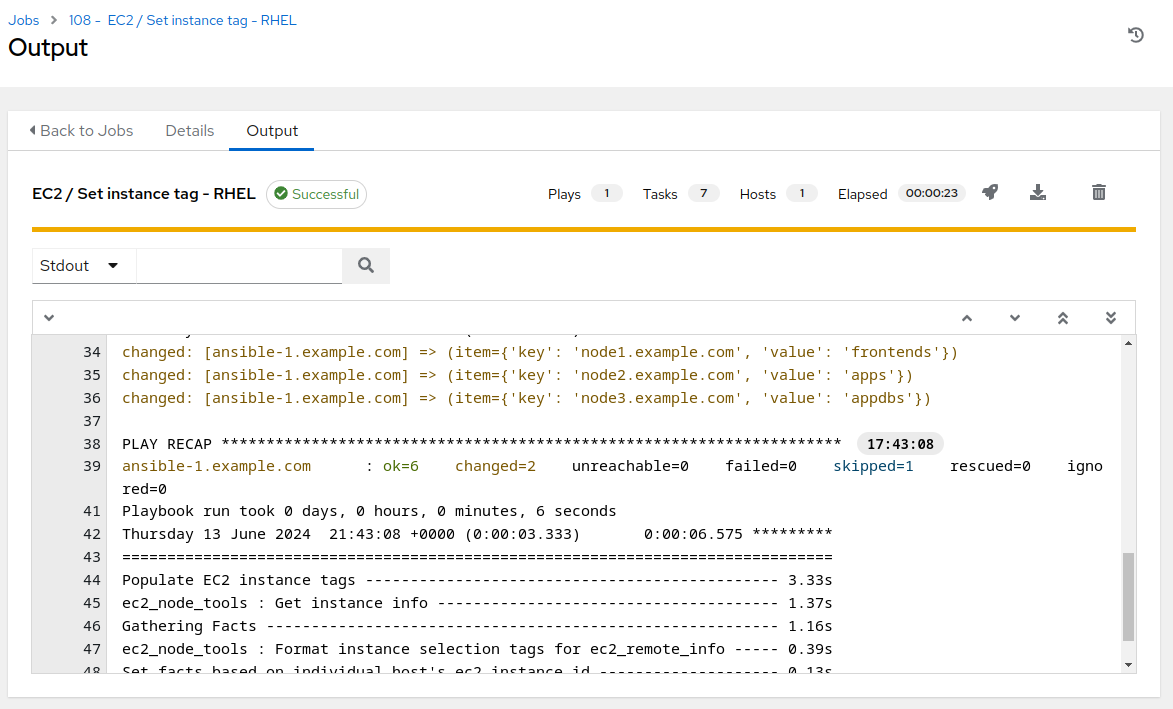The image size is (1173, 709).
Task: Click the search magnifier button
Action: [x=366, y=266]
